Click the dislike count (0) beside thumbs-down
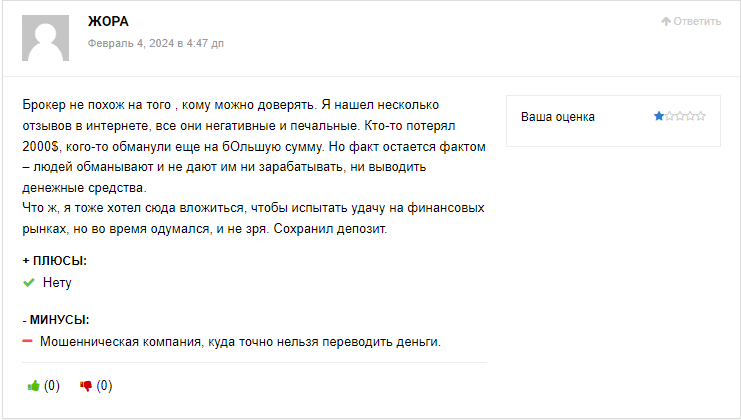This screenshot has width=741, height=420. 104,386
